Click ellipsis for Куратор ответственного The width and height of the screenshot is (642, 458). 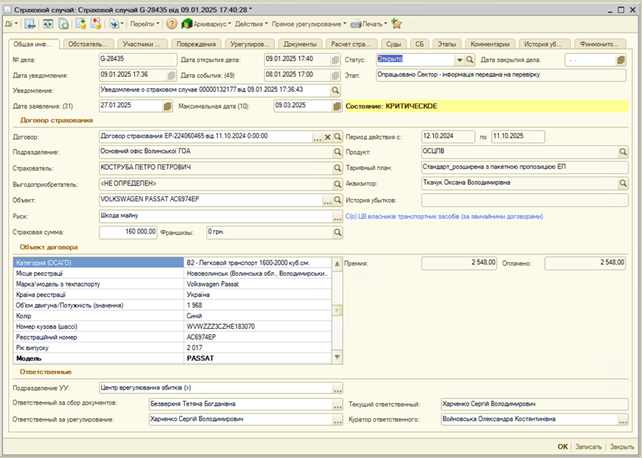tap(623, 420)
